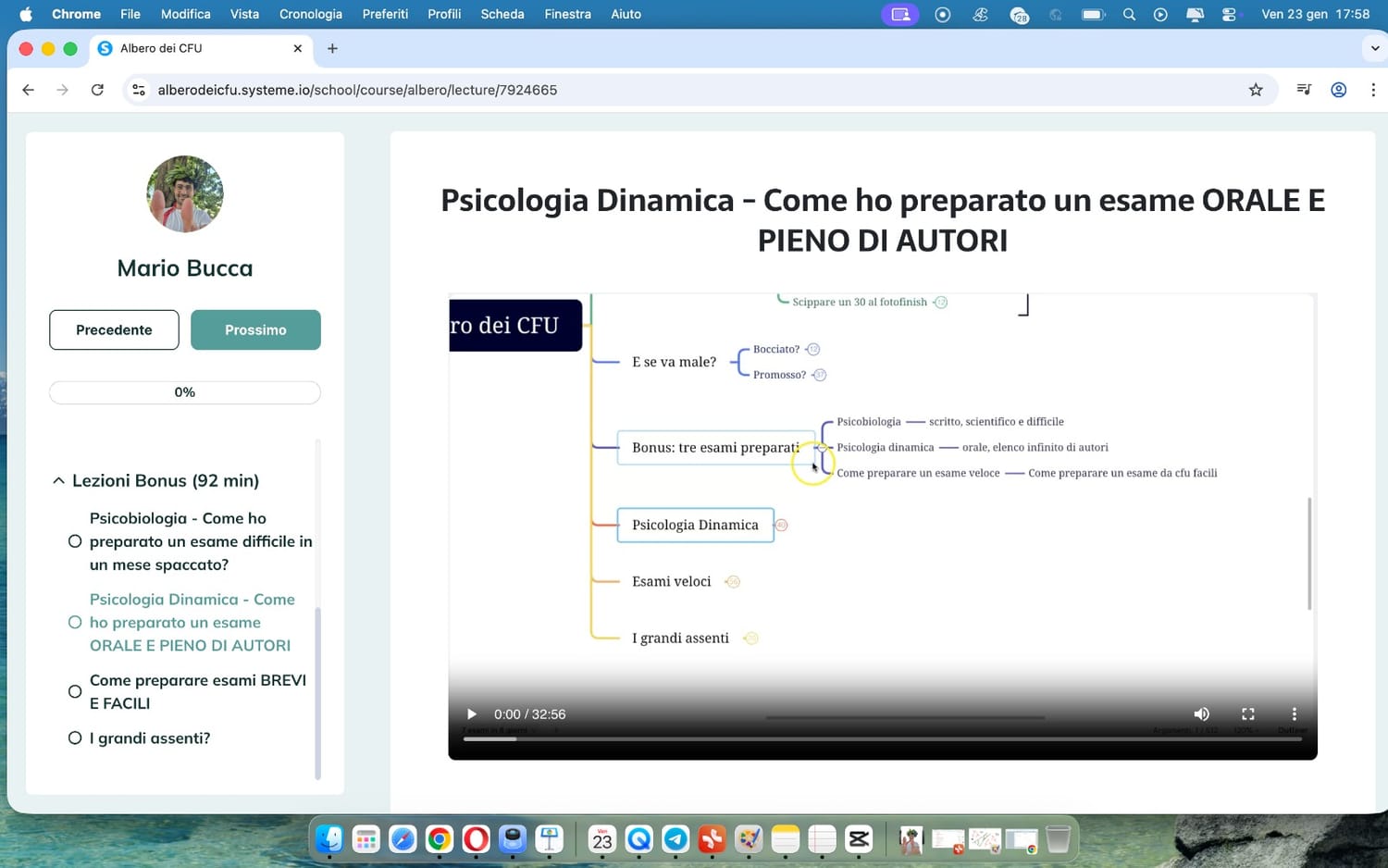
Task: Enter fullscreen on the video player
Action: (x=1247, y=714)
